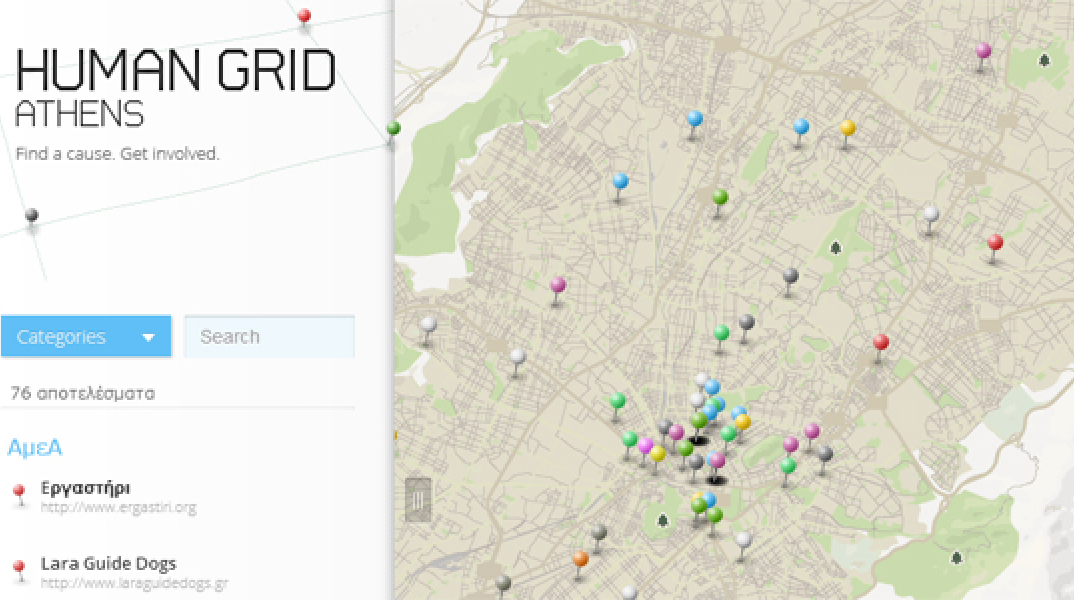Viewport: 1074px width, 600px height.
Task: Click a blue pin above the central pin cluster
Action: (x=713, y=387)
